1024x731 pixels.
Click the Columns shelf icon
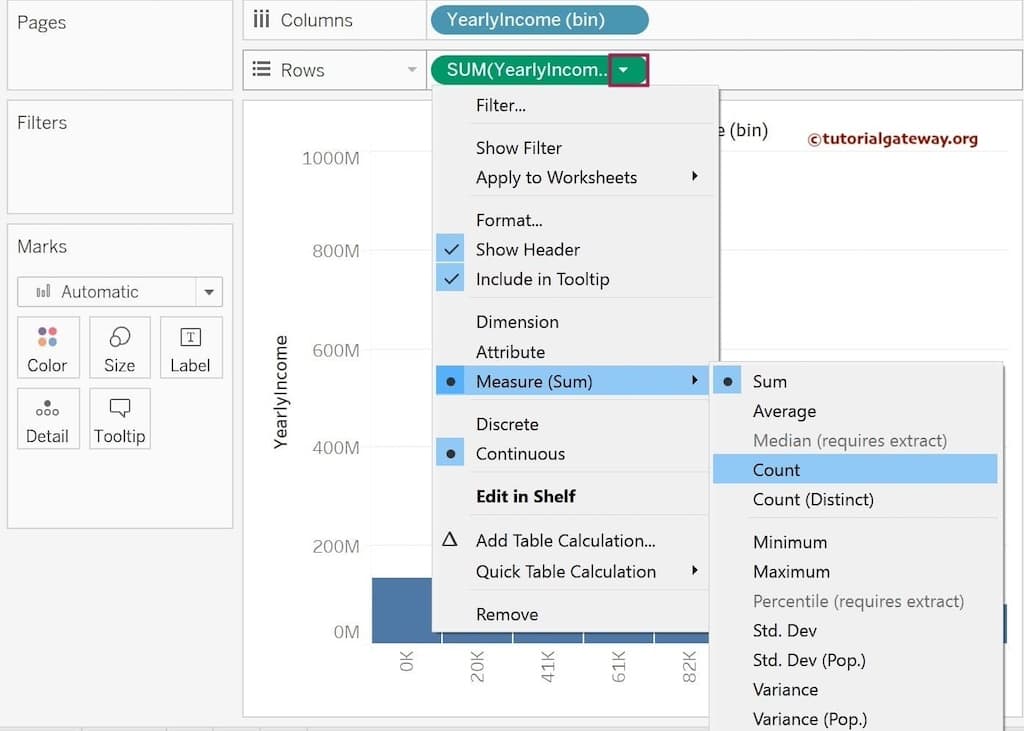click(x=262, y=20)
